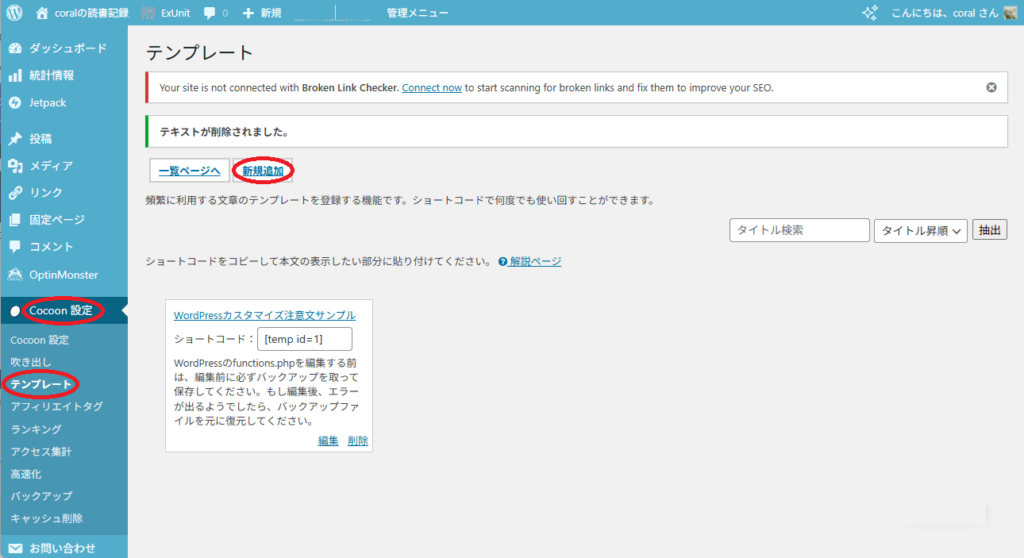Viewport: 1024px width, 558px height.
Task: Open the home icon for coralの読書記録
Action: click(x=42, y=13)
